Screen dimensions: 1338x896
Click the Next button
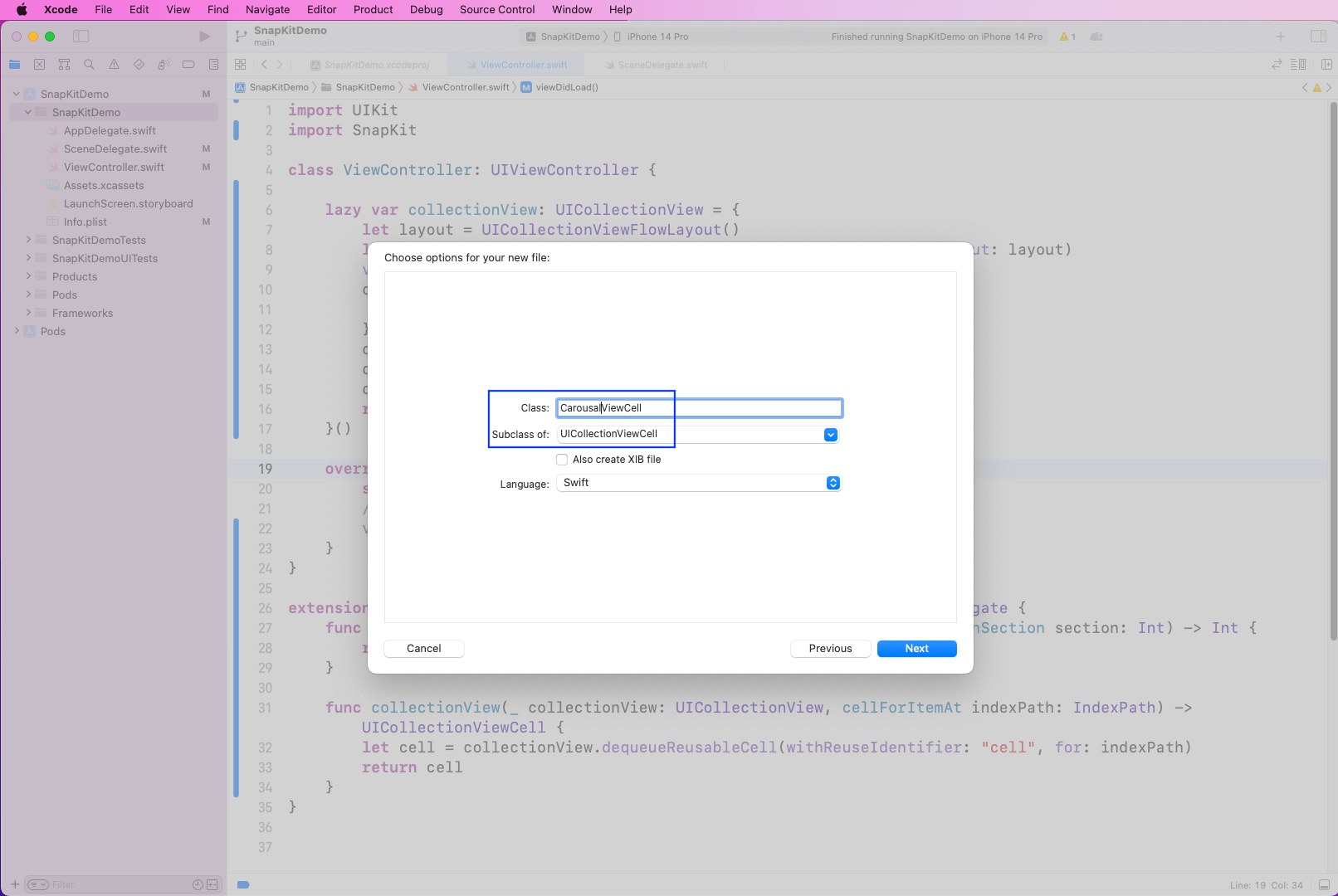916,649
